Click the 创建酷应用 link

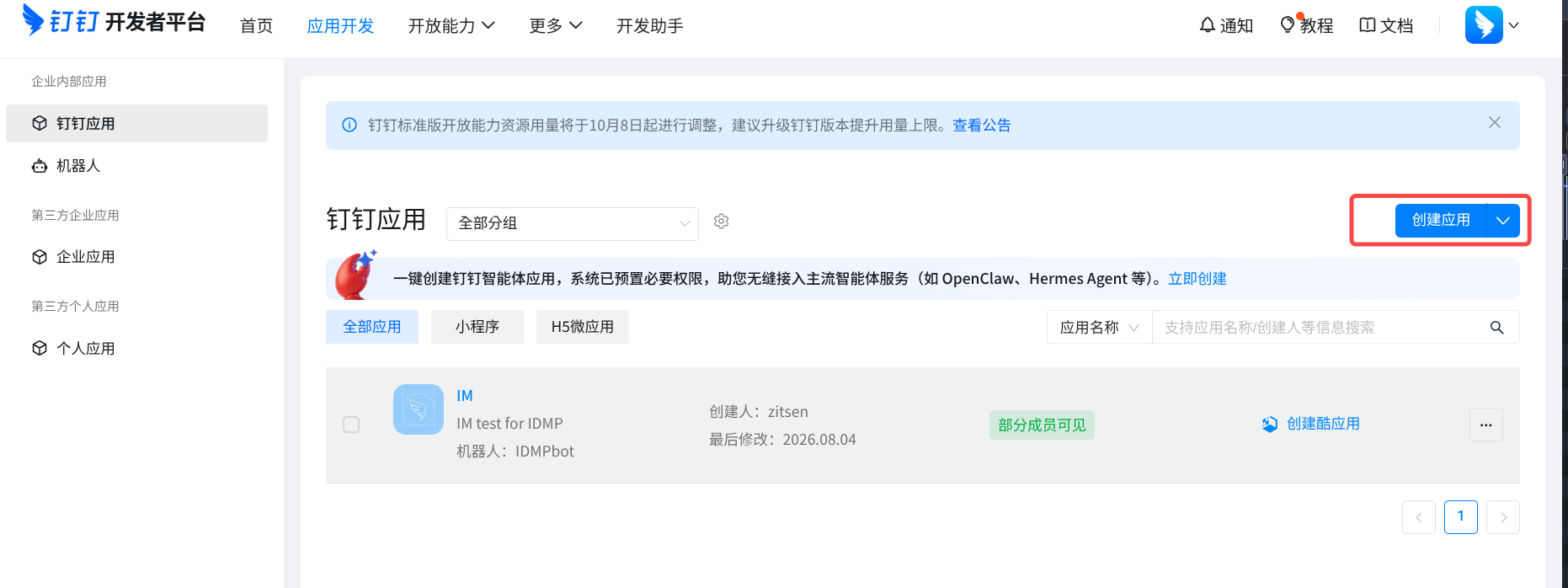tap(1323, 424)
